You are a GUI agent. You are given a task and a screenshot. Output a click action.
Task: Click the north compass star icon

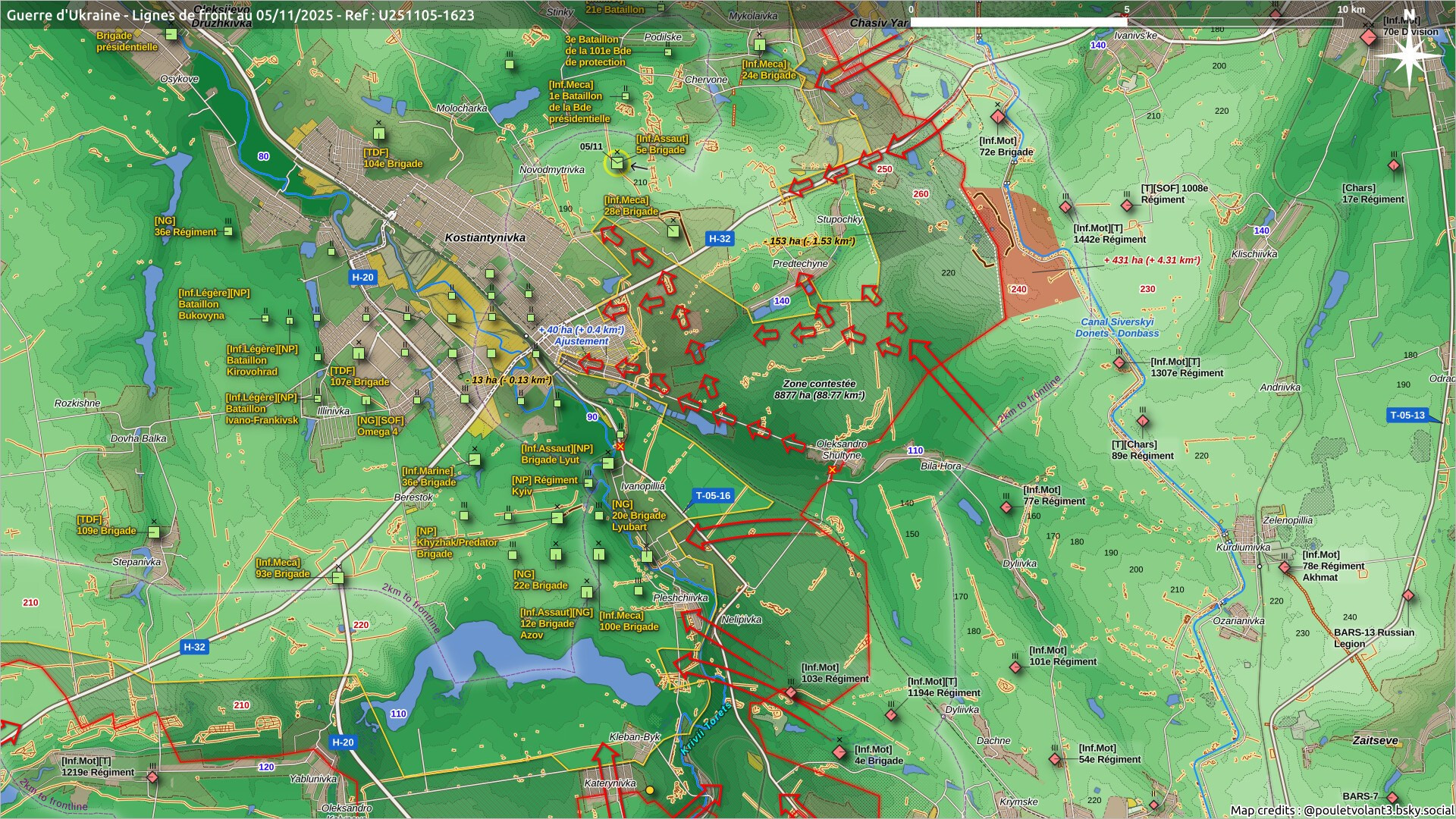click(x=1409, y=56)
